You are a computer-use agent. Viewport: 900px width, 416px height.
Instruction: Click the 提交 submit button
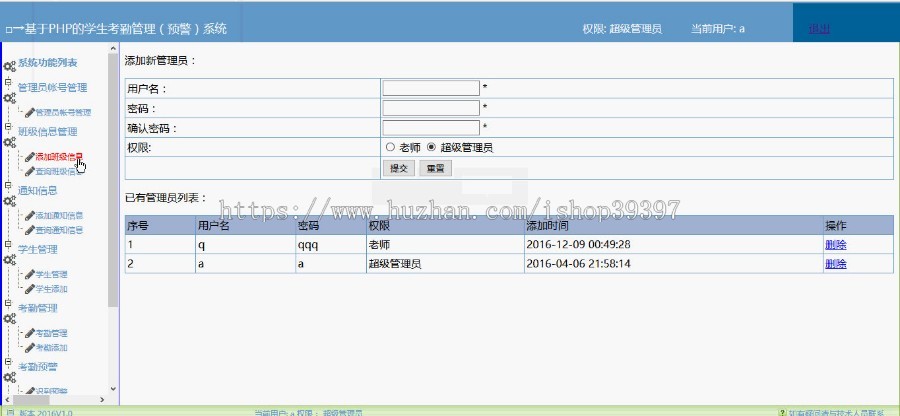pos(399,168)
